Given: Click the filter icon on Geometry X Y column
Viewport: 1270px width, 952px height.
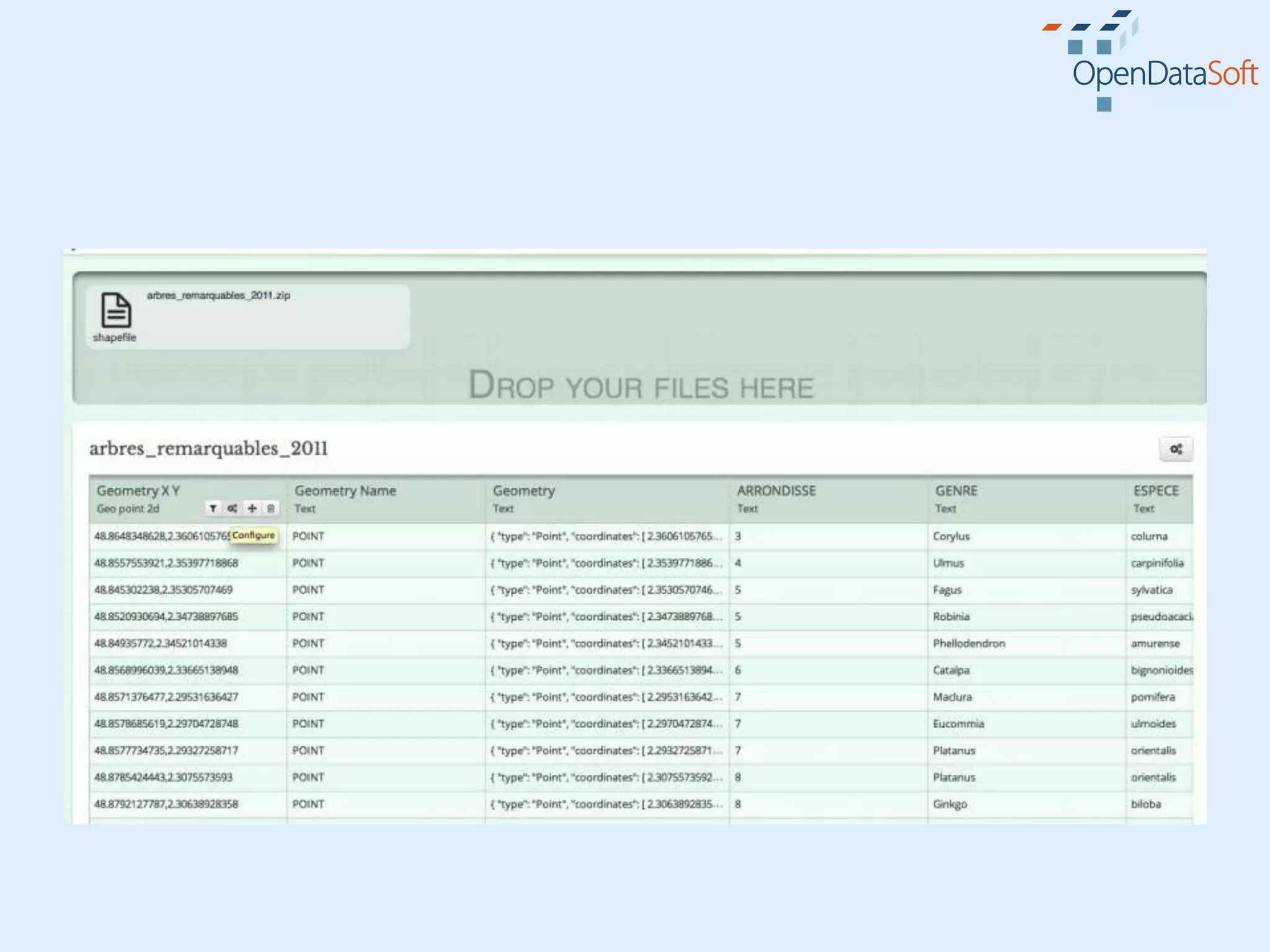Looking at the screenshot, I should coord(213,508).
